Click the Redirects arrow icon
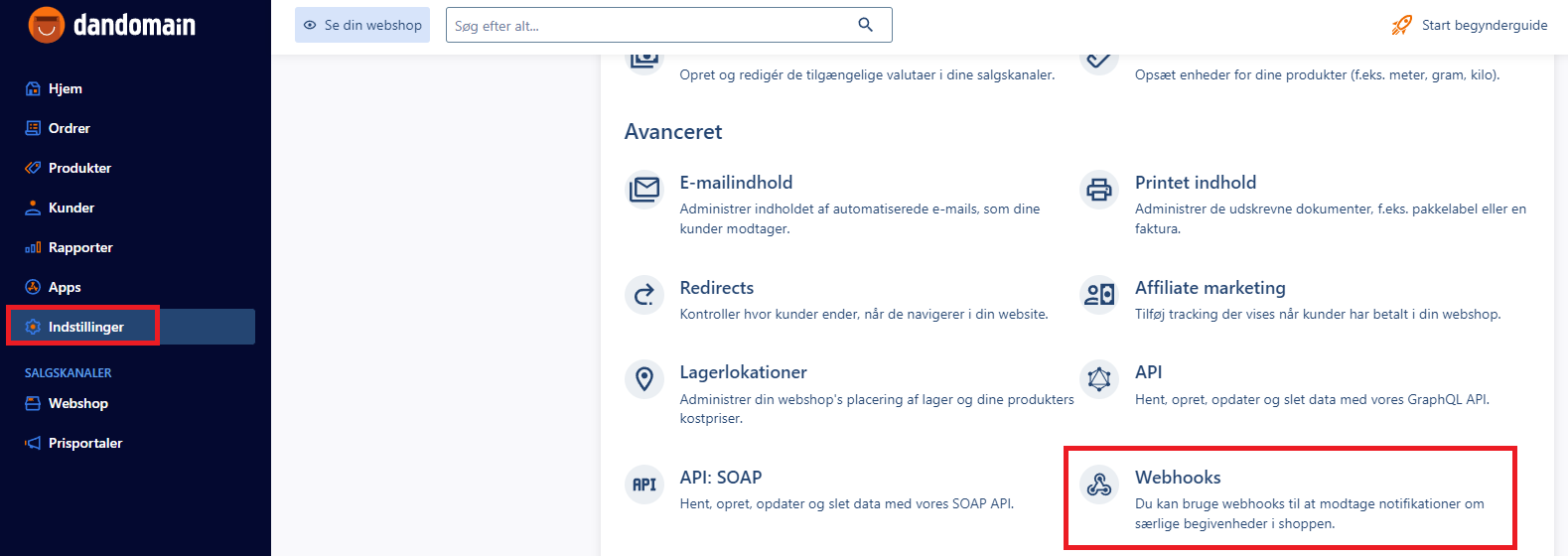 644,294
